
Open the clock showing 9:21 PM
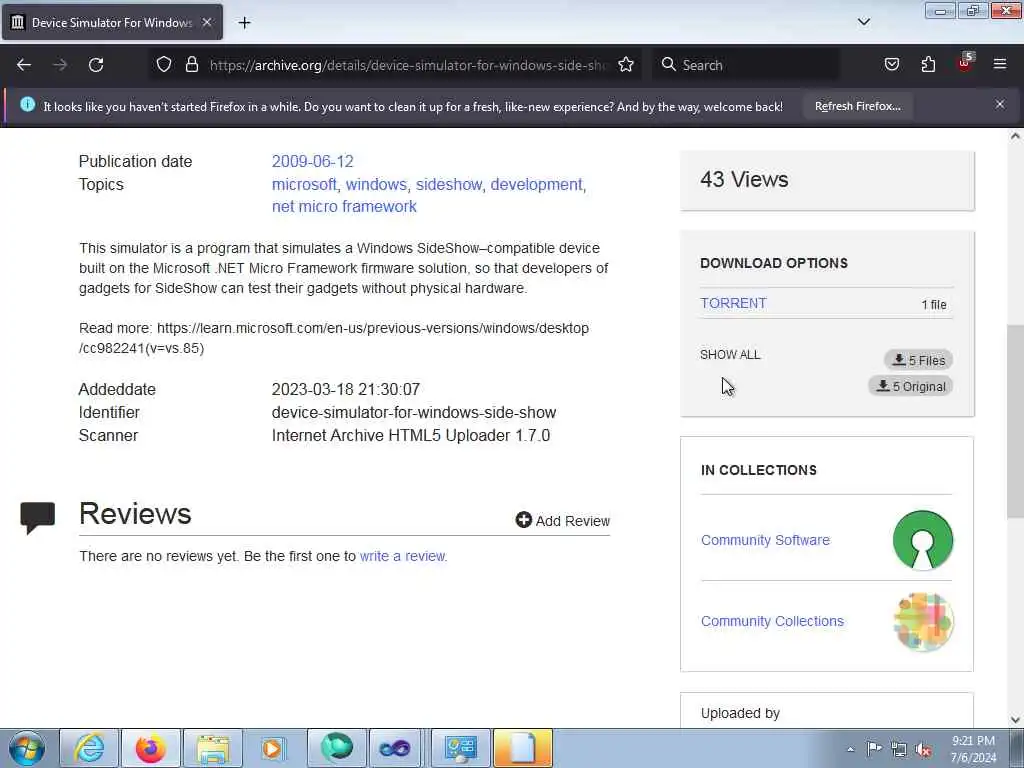973,749
